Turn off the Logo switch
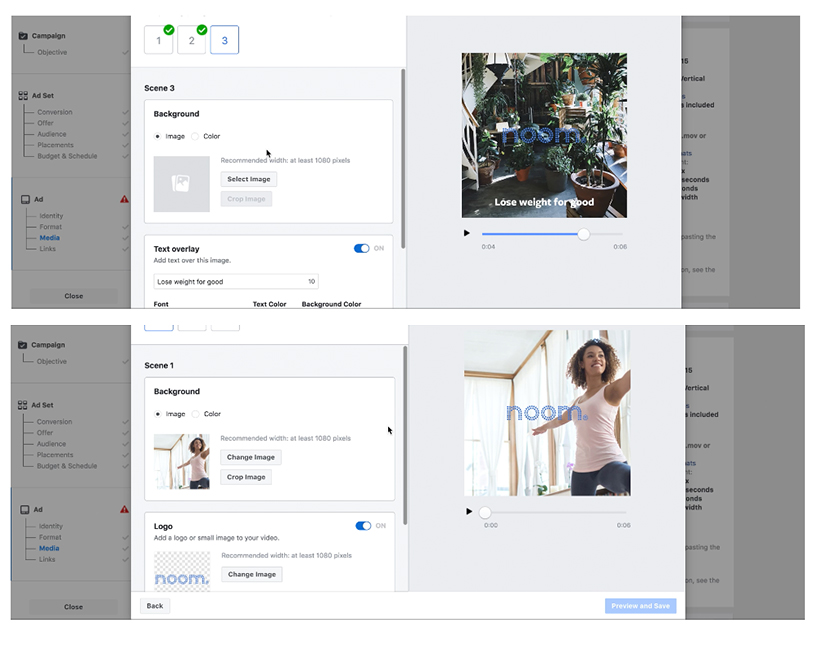The width and height of the screenshot is (818, 650). pyautogui.click(x=364, y=525)
